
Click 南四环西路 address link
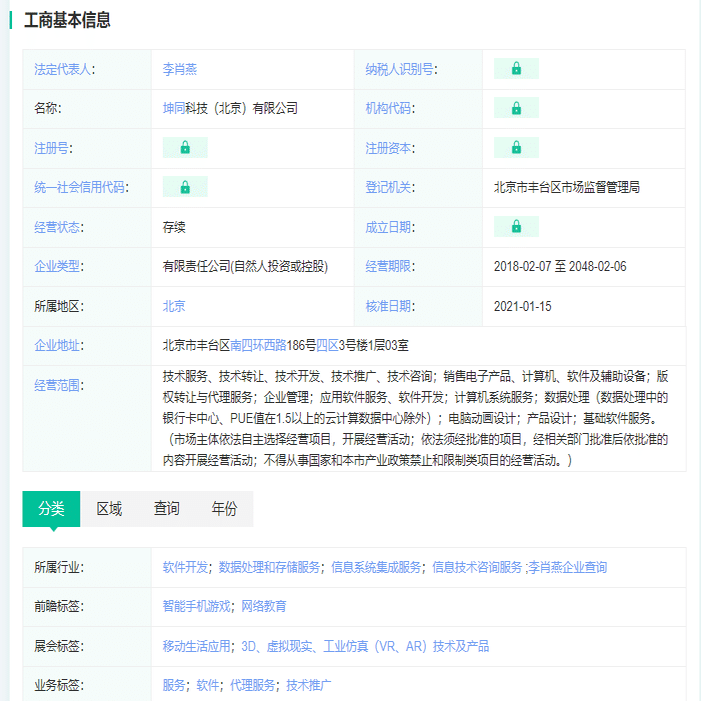pyautogui.click(x=258, y=345)
